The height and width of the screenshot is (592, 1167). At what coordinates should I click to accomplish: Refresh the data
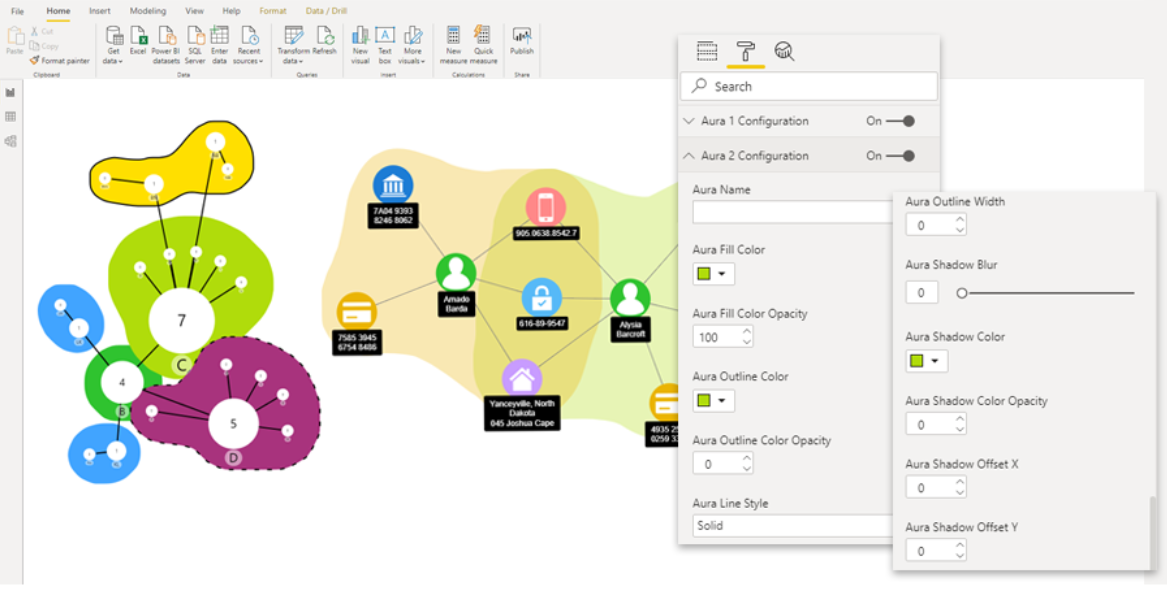point(324,41)
